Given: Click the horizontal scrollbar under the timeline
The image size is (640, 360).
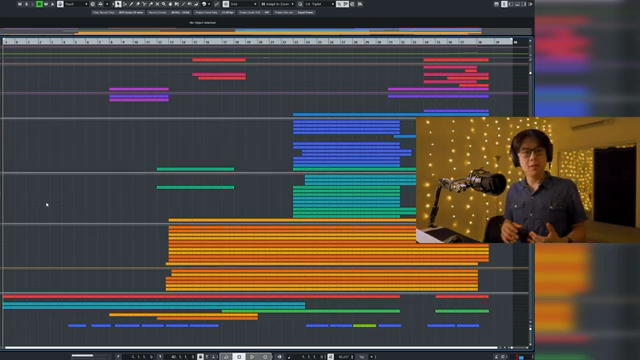Looking at the screenshot, I should (251, 348).
